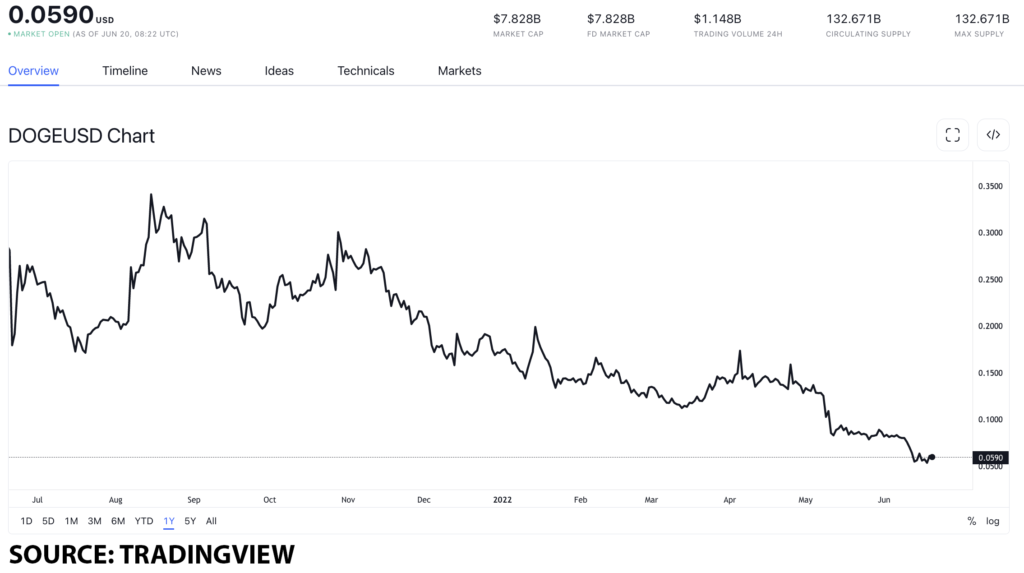Click the 132.671B circulating supply value
Image resolution: width=1024 pixels, height=573 pixels.
coord(853,19)
